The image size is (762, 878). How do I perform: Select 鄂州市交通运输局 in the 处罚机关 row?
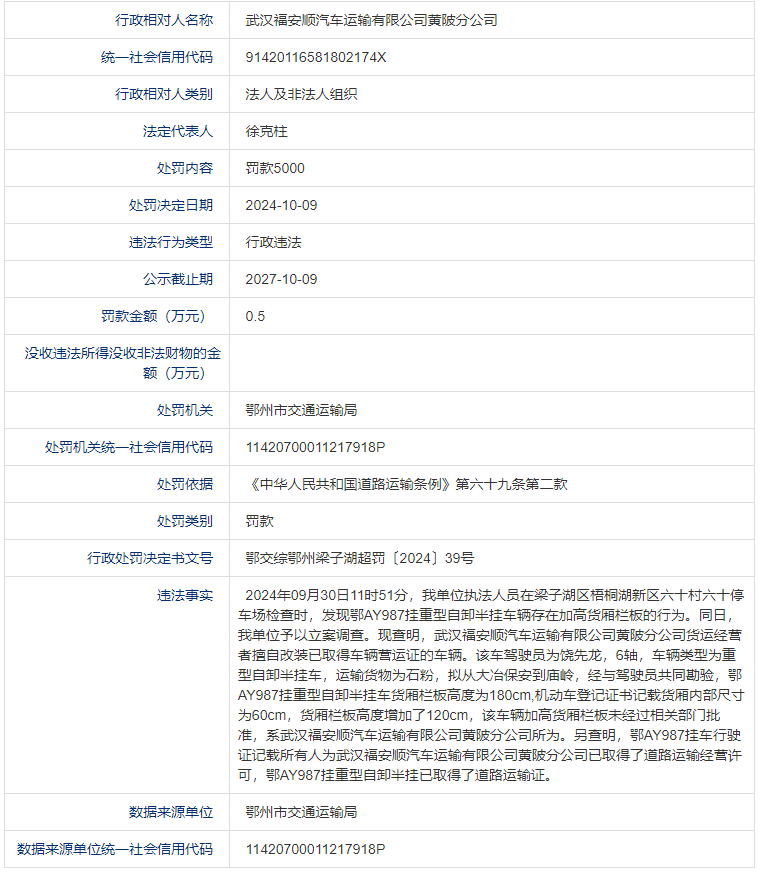301,410
